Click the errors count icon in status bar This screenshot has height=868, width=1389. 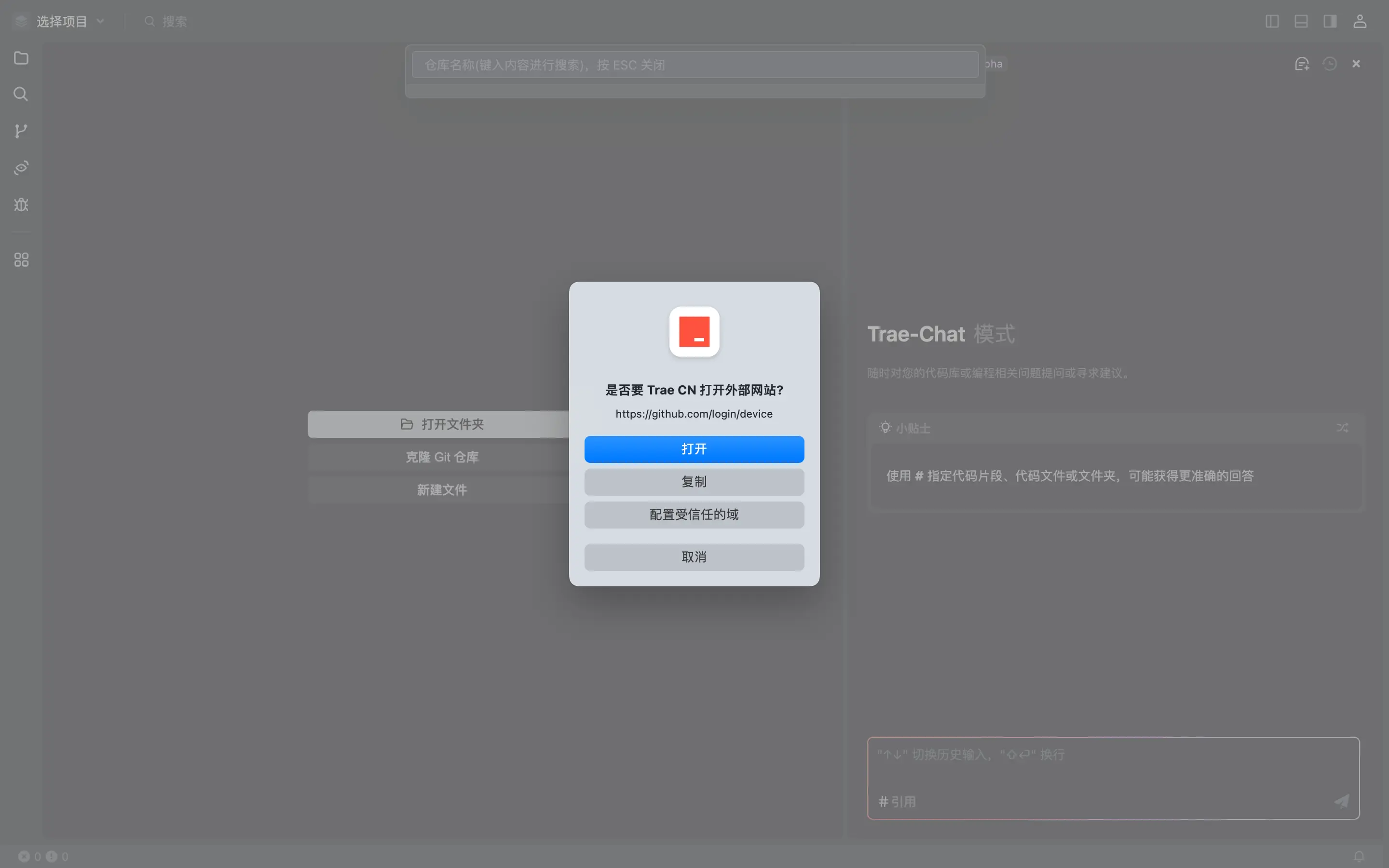(x=24, y=856)
